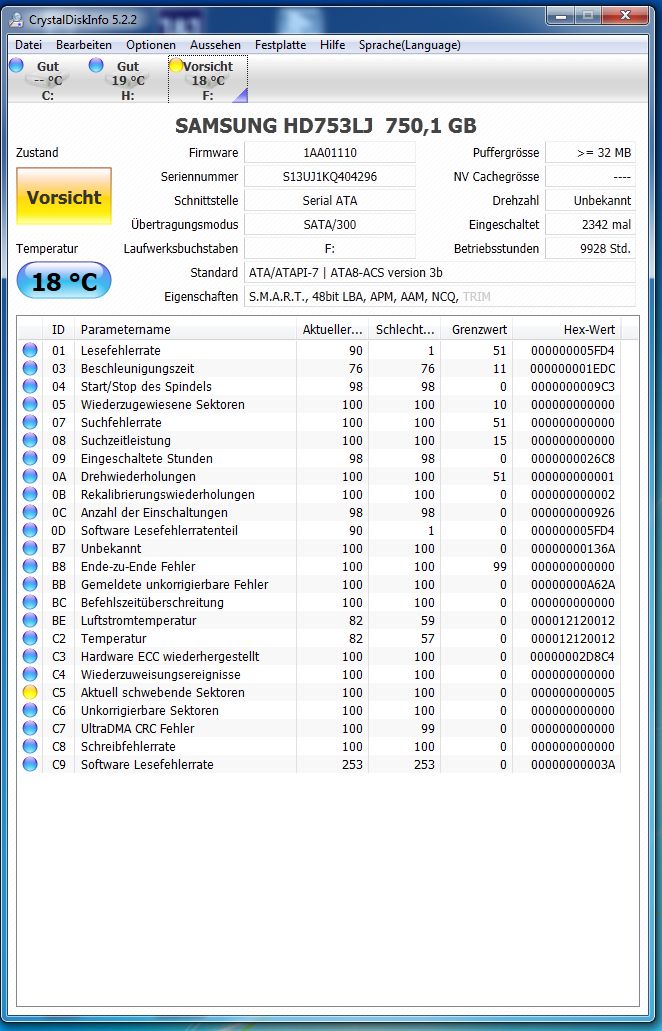Click the status dot for Hardware ECC wiederhergestellt
The width and height of the screenshot is (662, 1031).
tap(30, 656)
